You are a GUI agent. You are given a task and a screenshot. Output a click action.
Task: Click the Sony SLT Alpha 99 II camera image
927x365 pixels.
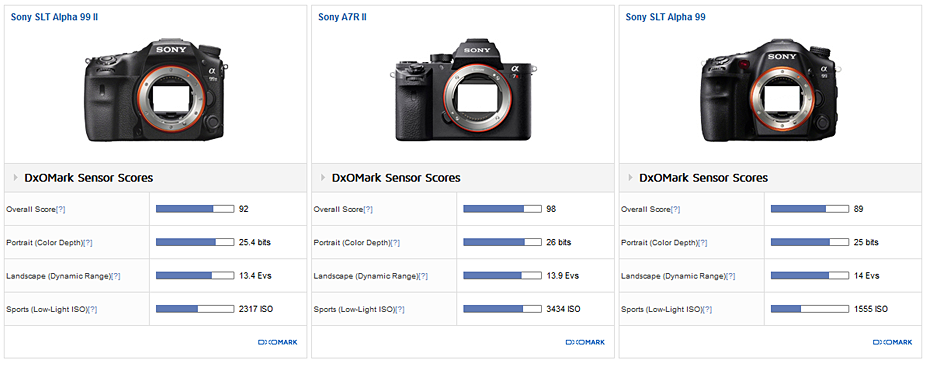(157, 91)
